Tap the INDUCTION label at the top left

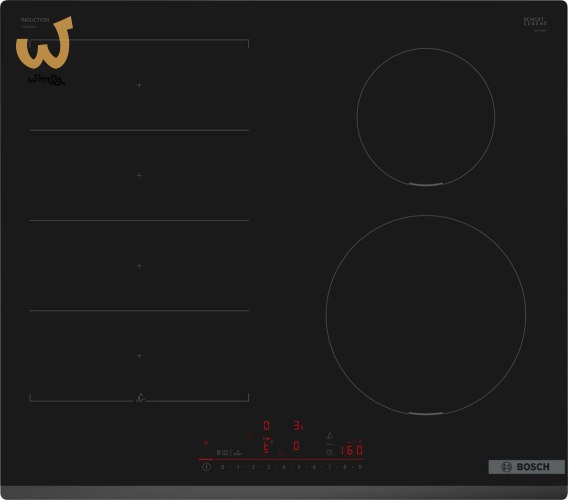pyautogui.click(x=35, y=20)
